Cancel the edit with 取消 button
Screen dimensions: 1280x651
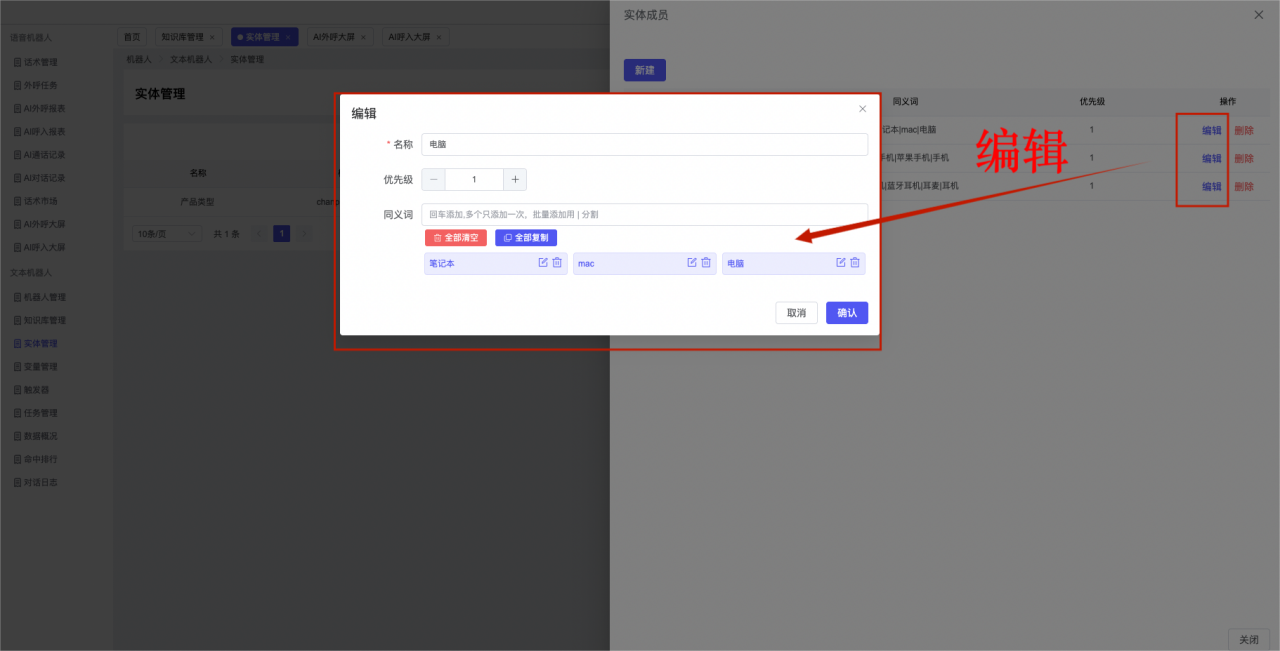pyautogui.click(x=796, y=313)
